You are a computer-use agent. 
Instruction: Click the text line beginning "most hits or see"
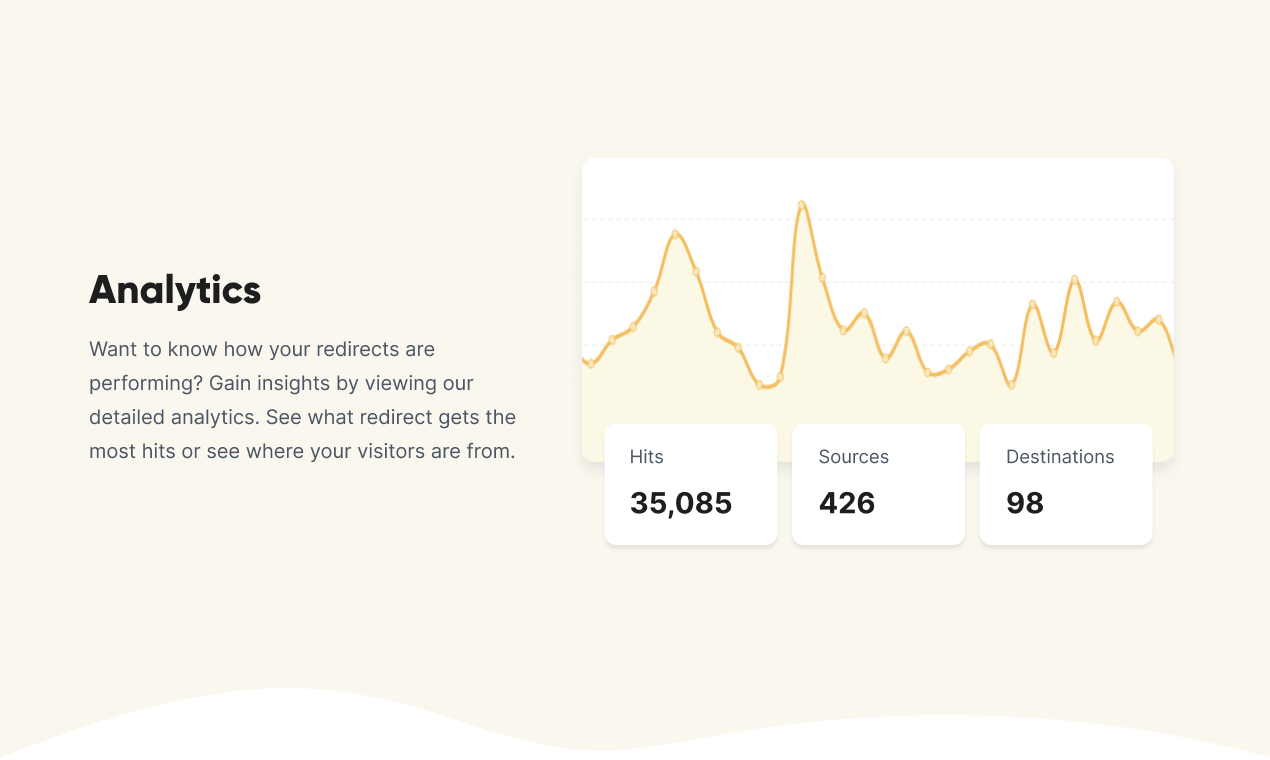point(302,452)
